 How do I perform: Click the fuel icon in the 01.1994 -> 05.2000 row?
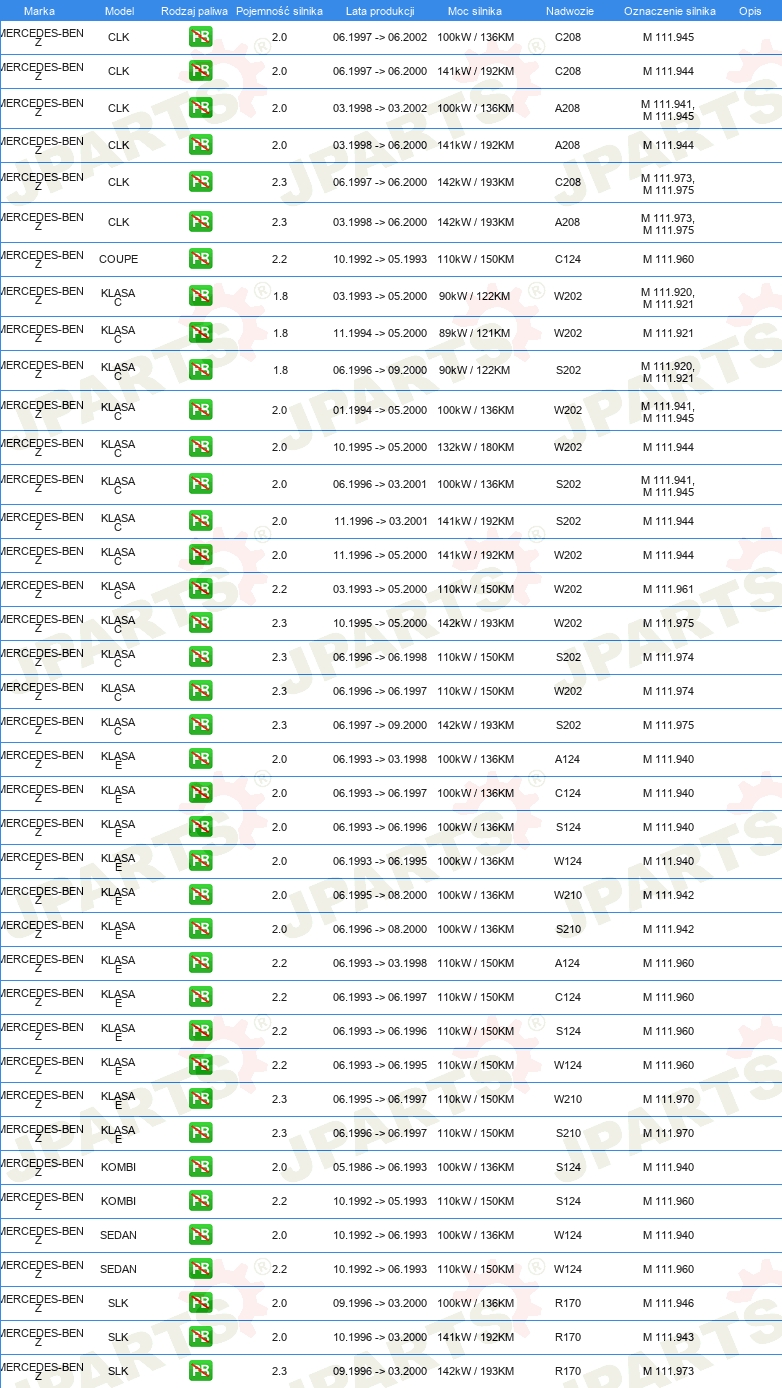click(x=200, y=410)
